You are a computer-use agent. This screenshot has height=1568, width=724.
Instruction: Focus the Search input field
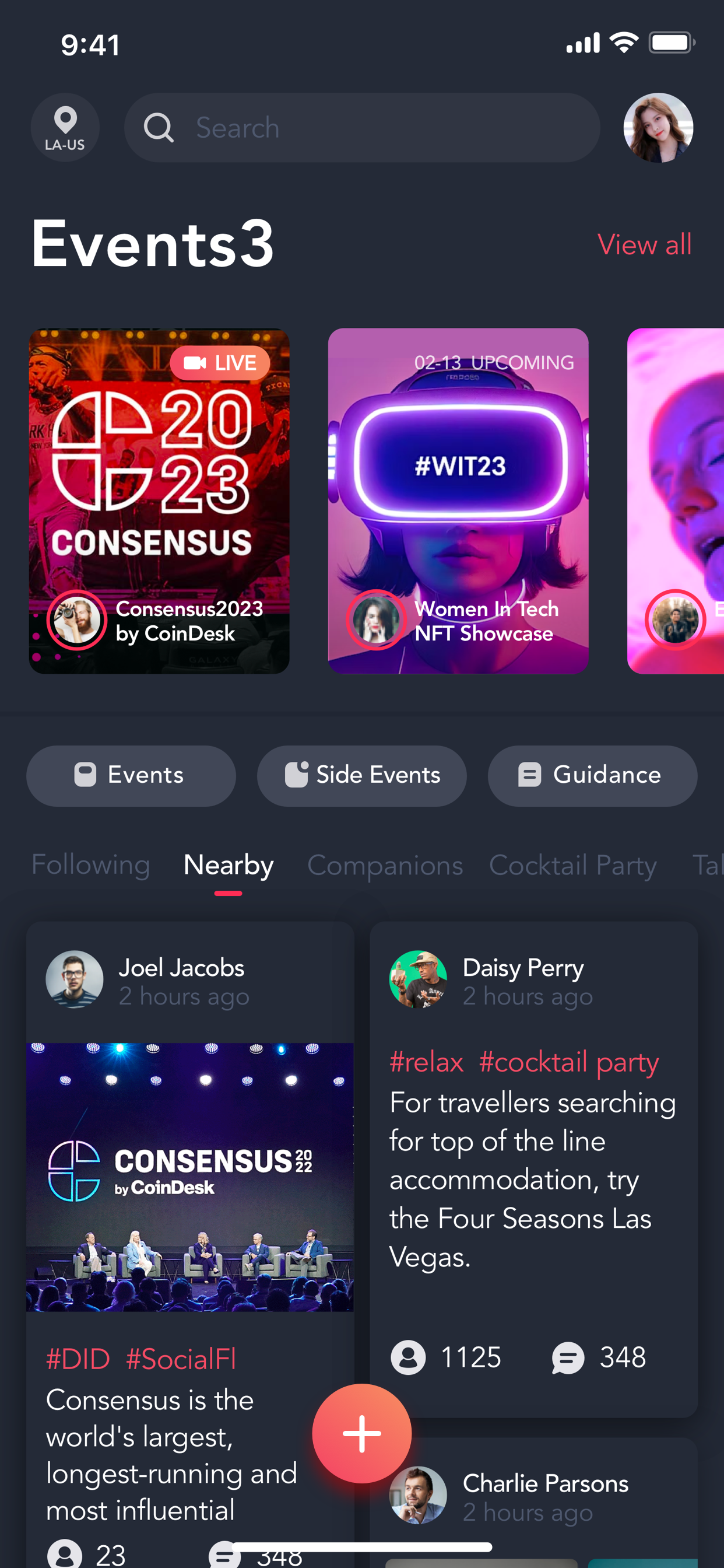pyautogui.click(x=362, y=127)
